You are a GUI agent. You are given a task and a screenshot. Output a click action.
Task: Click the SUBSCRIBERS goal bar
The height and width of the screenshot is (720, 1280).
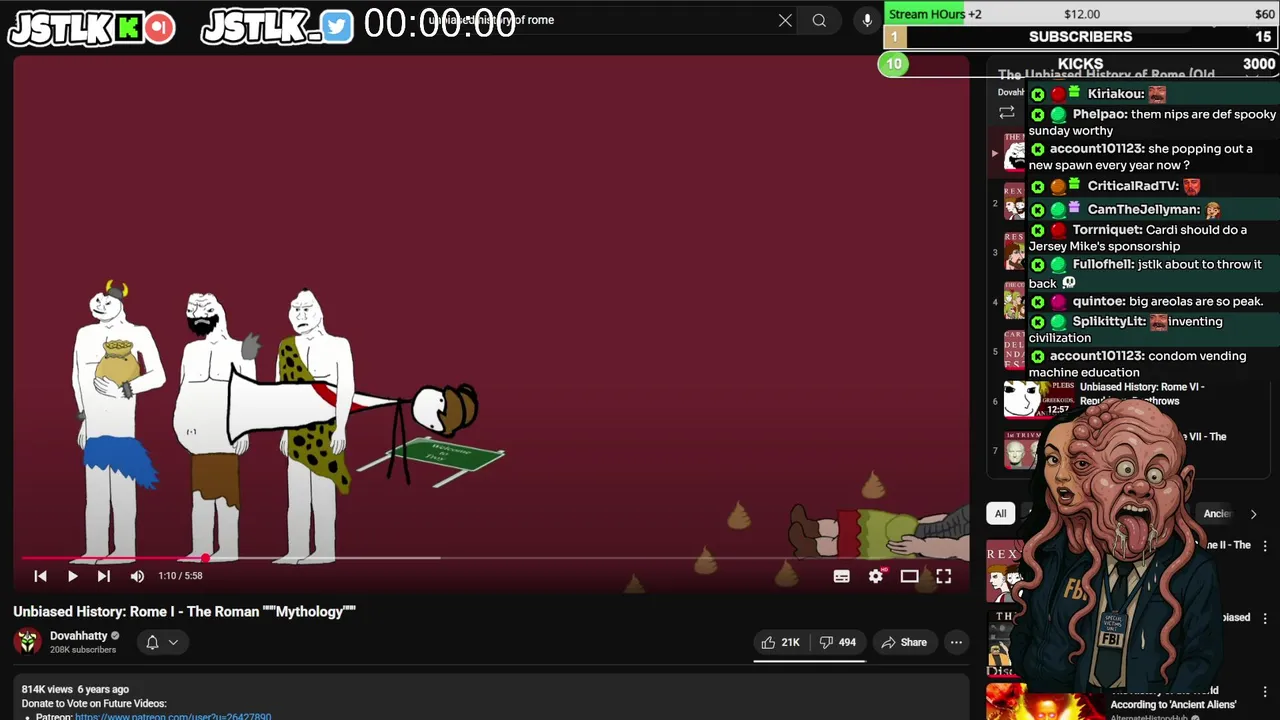click(x=1080, y=37)
